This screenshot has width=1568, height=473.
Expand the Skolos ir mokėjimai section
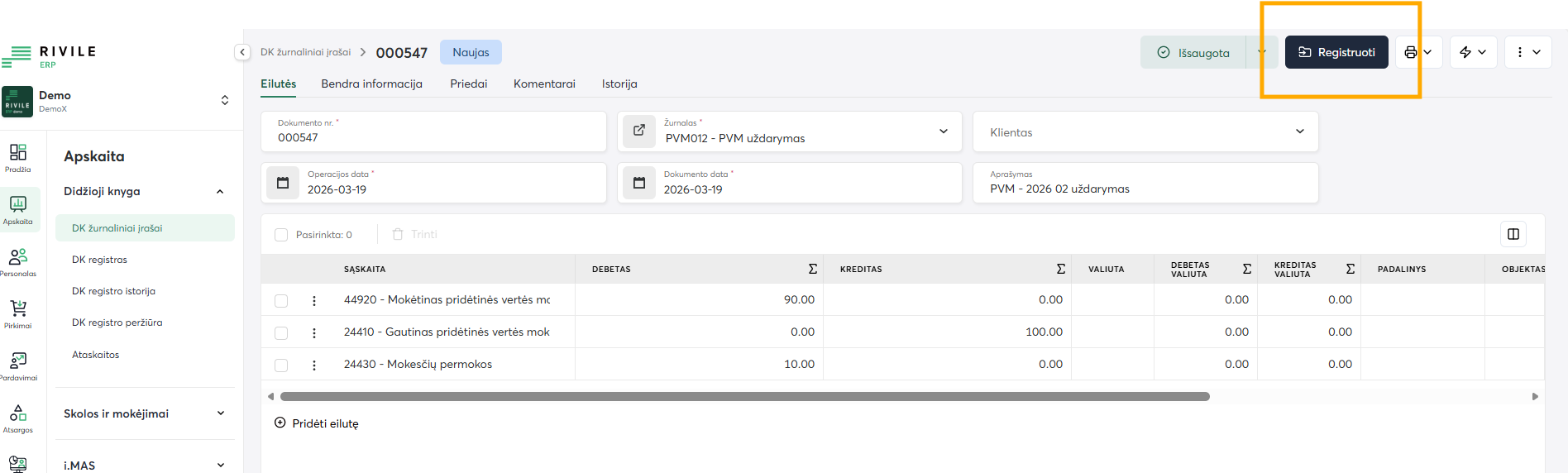220,413
